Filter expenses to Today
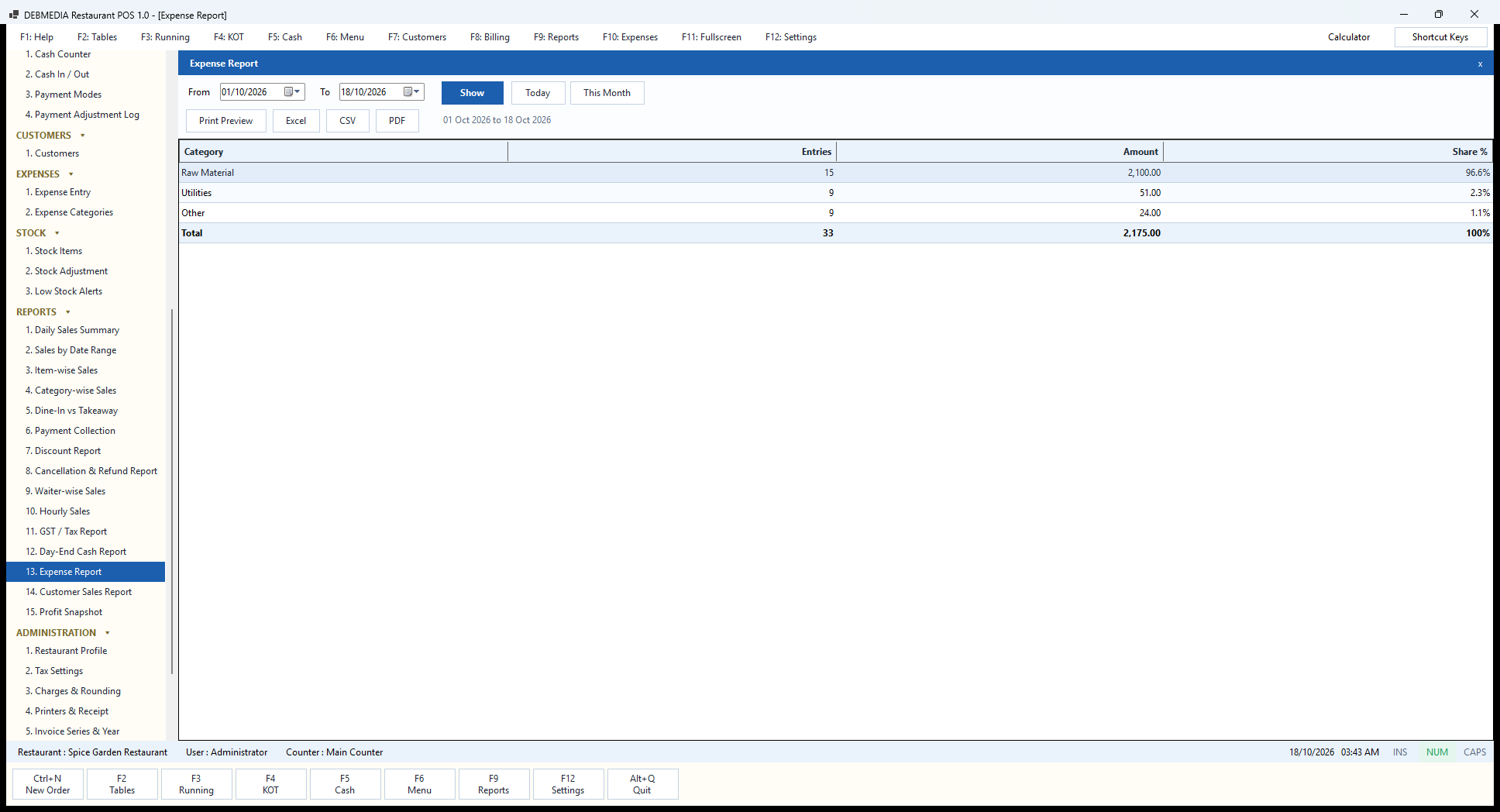This screenshot has height=812, width=1500. click(538, 93)
